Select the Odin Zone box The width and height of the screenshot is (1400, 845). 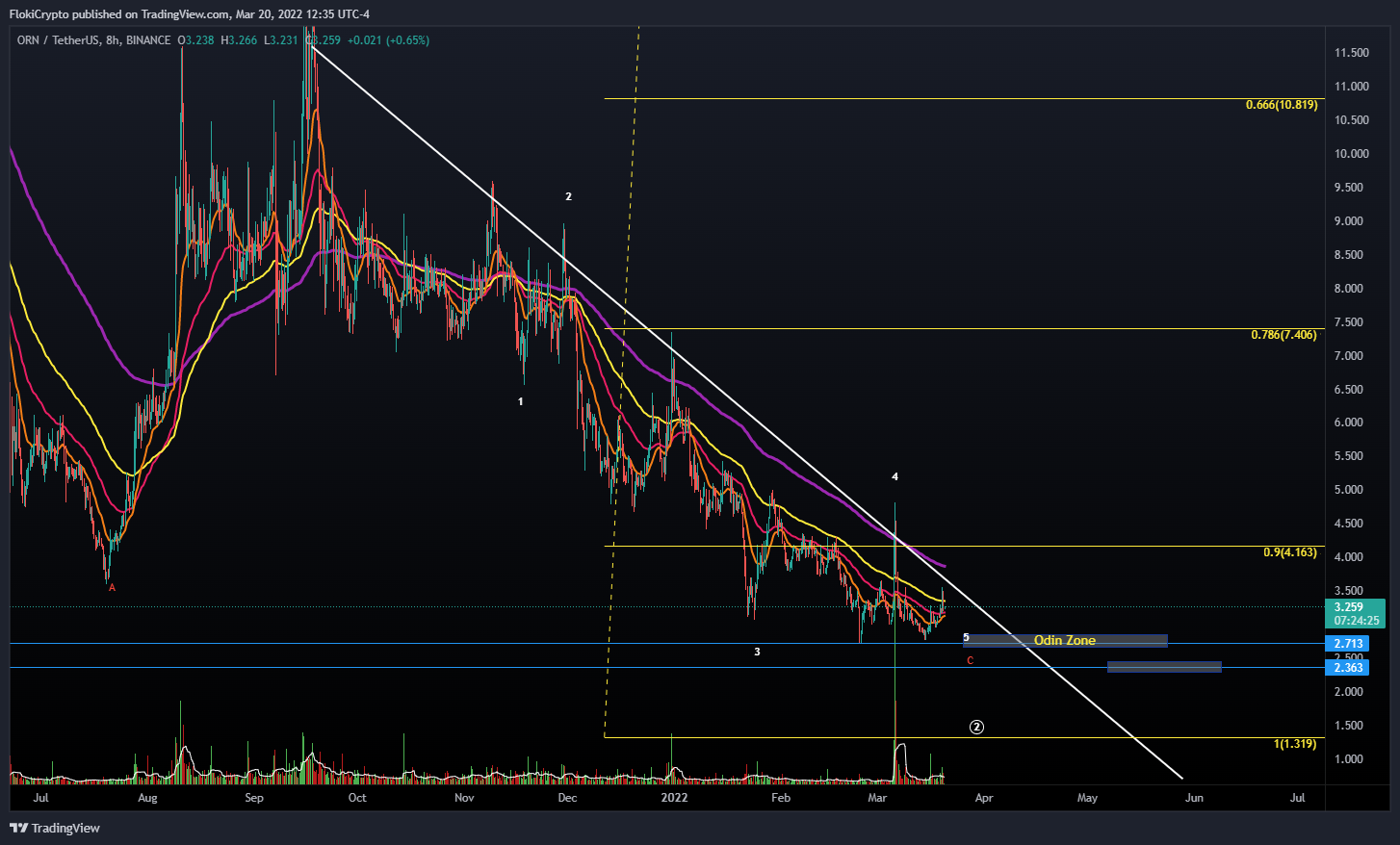pos(1065,640)
